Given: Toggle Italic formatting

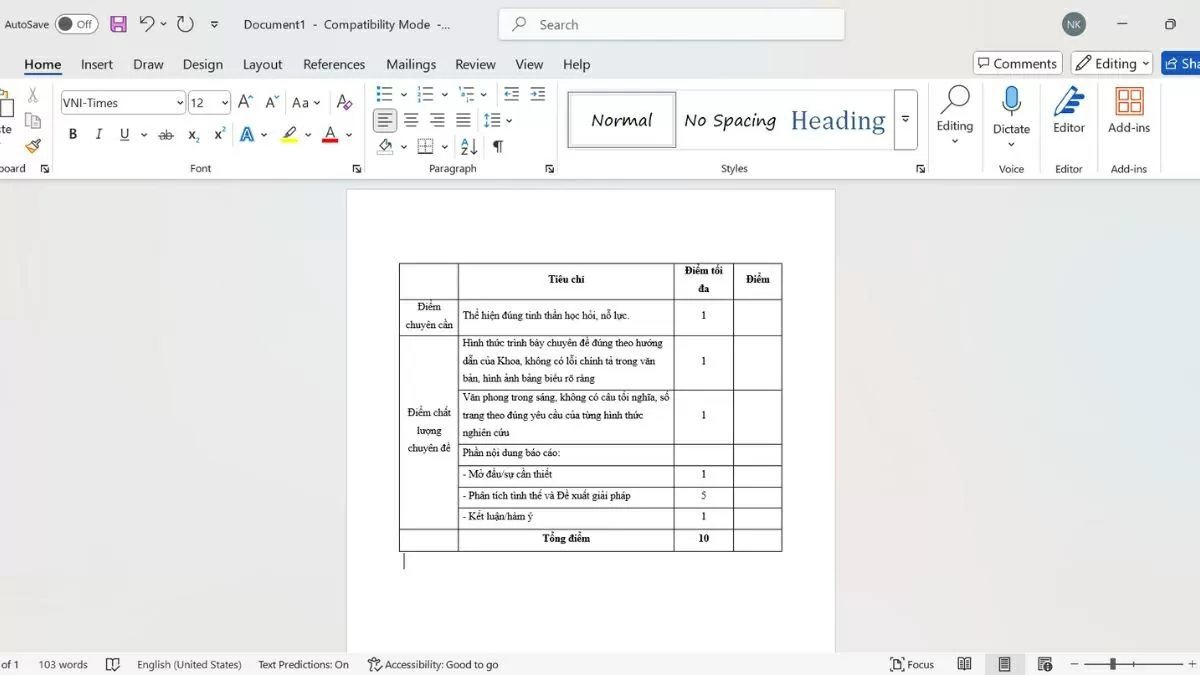Looking at the screenshot, I should coord(98,134).
